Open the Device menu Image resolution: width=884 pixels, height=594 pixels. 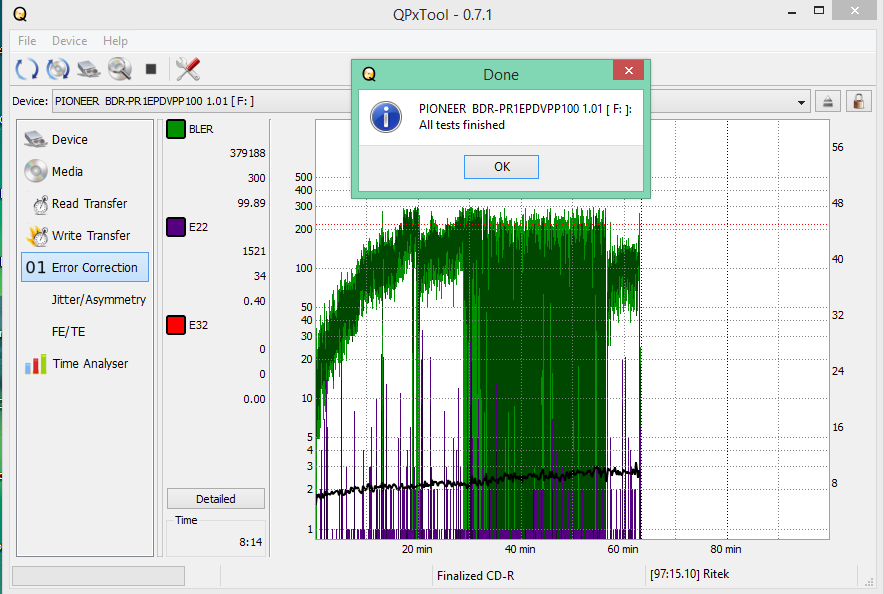pos(69,41)
